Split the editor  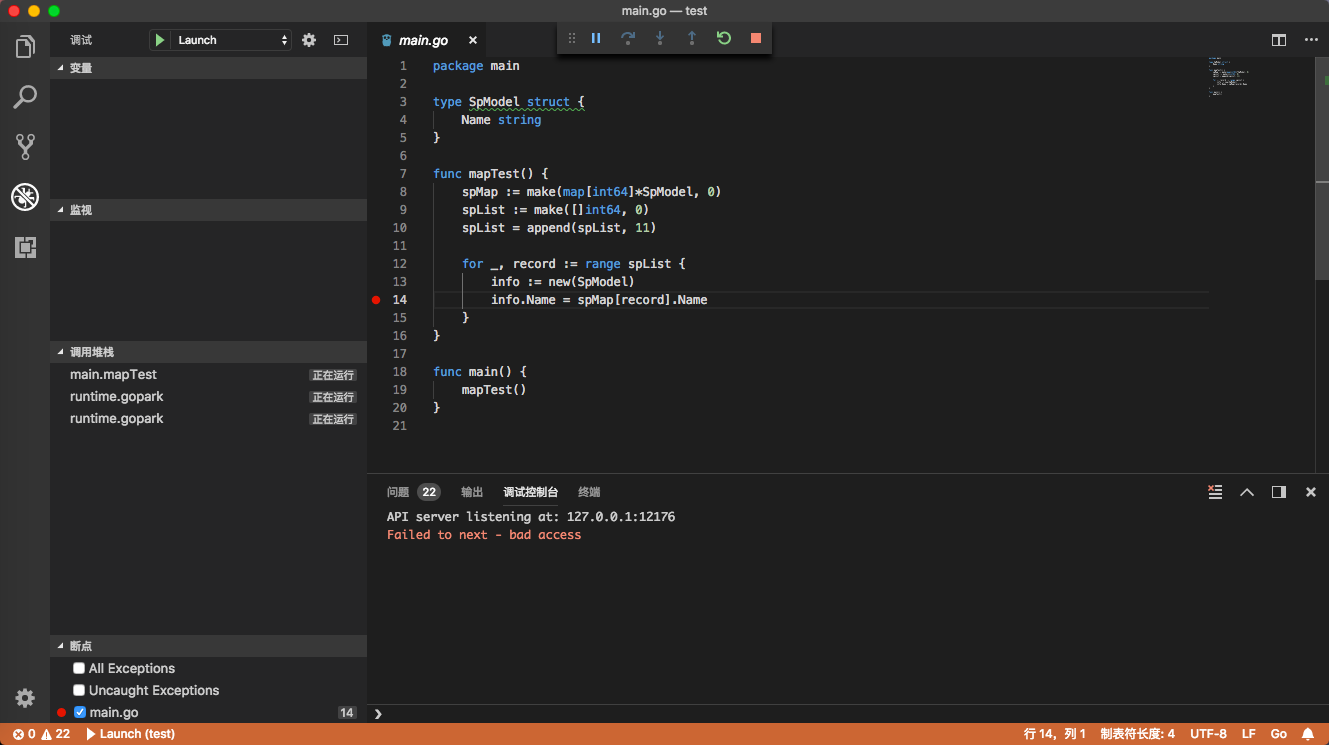tap(1279, 40)
